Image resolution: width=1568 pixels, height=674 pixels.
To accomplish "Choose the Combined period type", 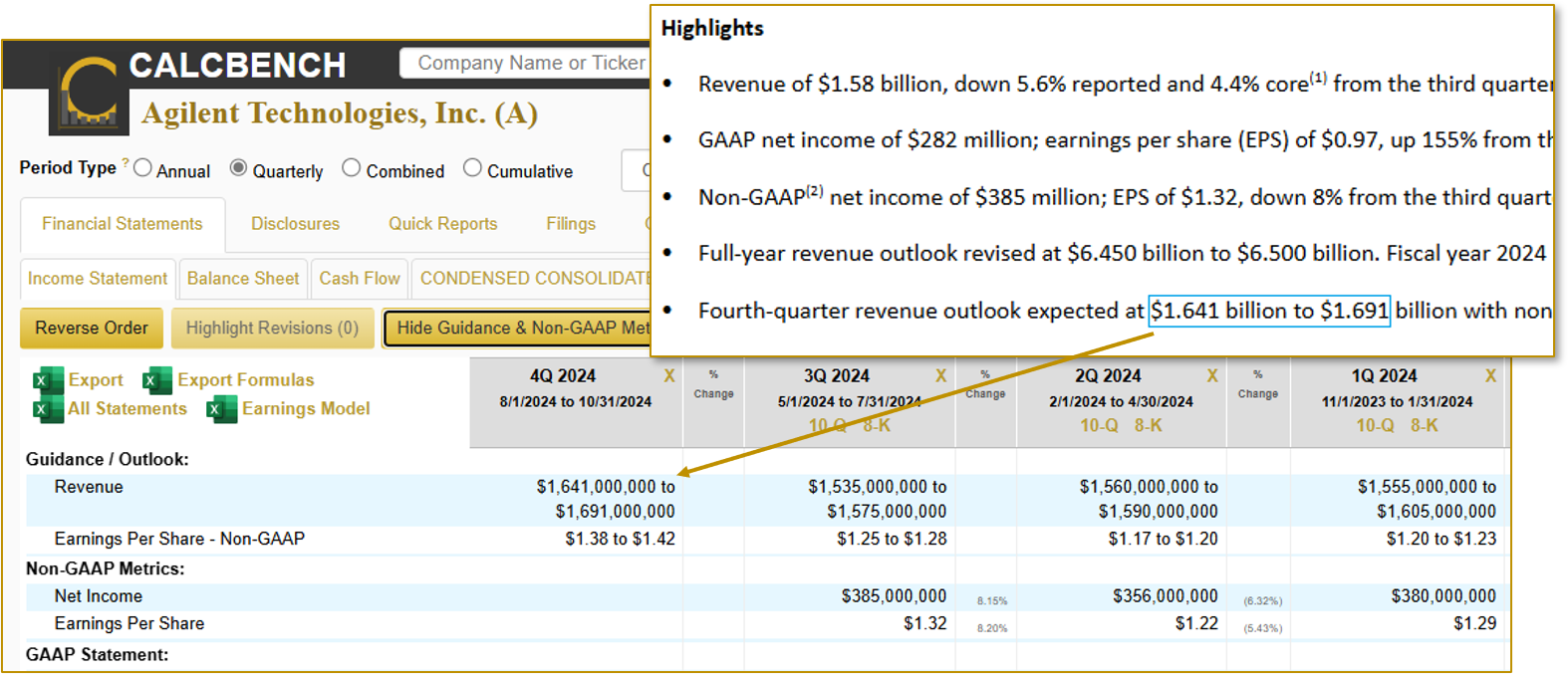I will (x=352, y=168).
